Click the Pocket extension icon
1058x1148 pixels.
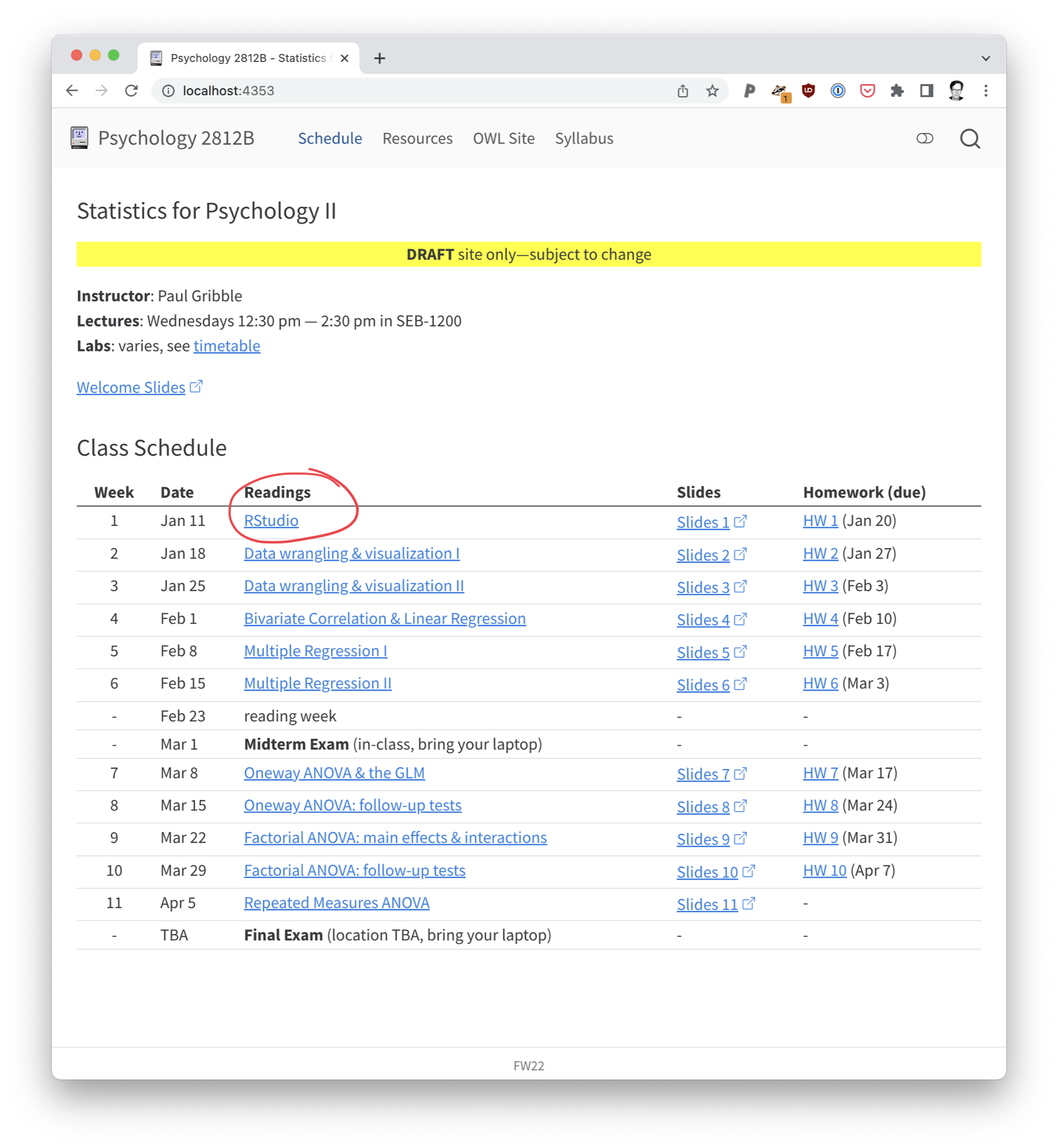click(x=867, y=91)
